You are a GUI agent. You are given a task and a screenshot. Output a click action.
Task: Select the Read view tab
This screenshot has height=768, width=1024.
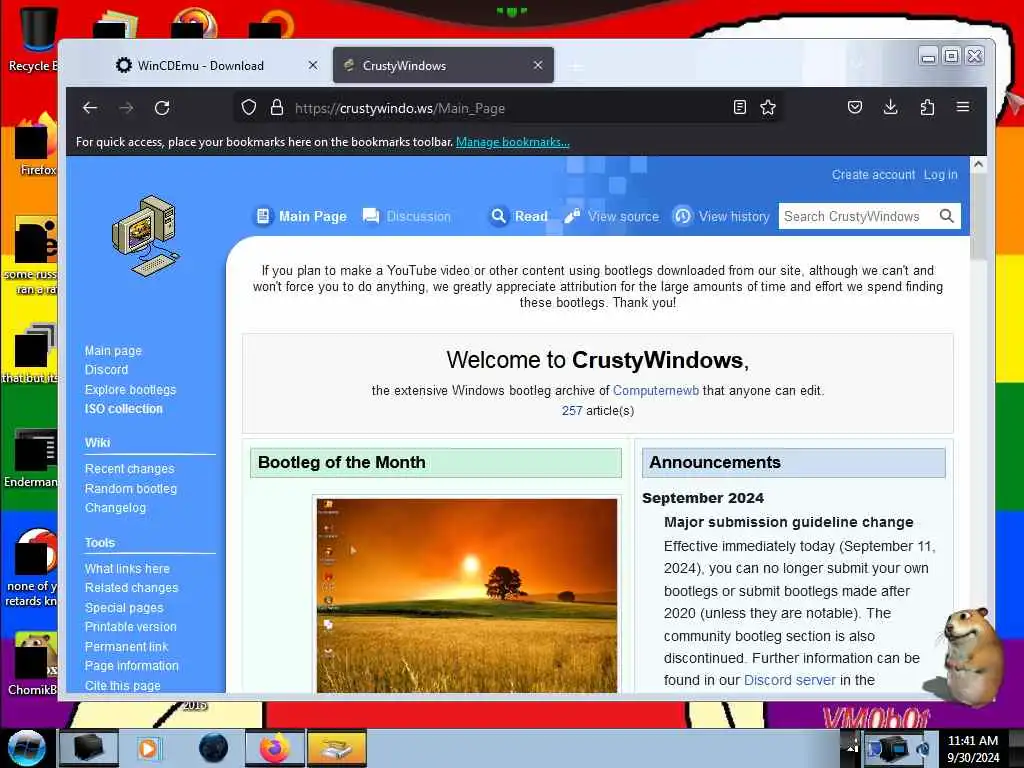[x=519, y=216]
